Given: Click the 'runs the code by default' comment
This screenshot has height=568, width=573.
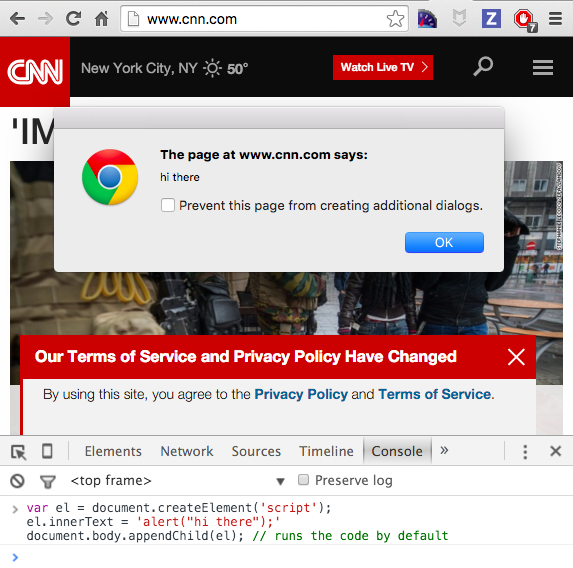Looking at the screenshot, I should (x=350, y=536).
